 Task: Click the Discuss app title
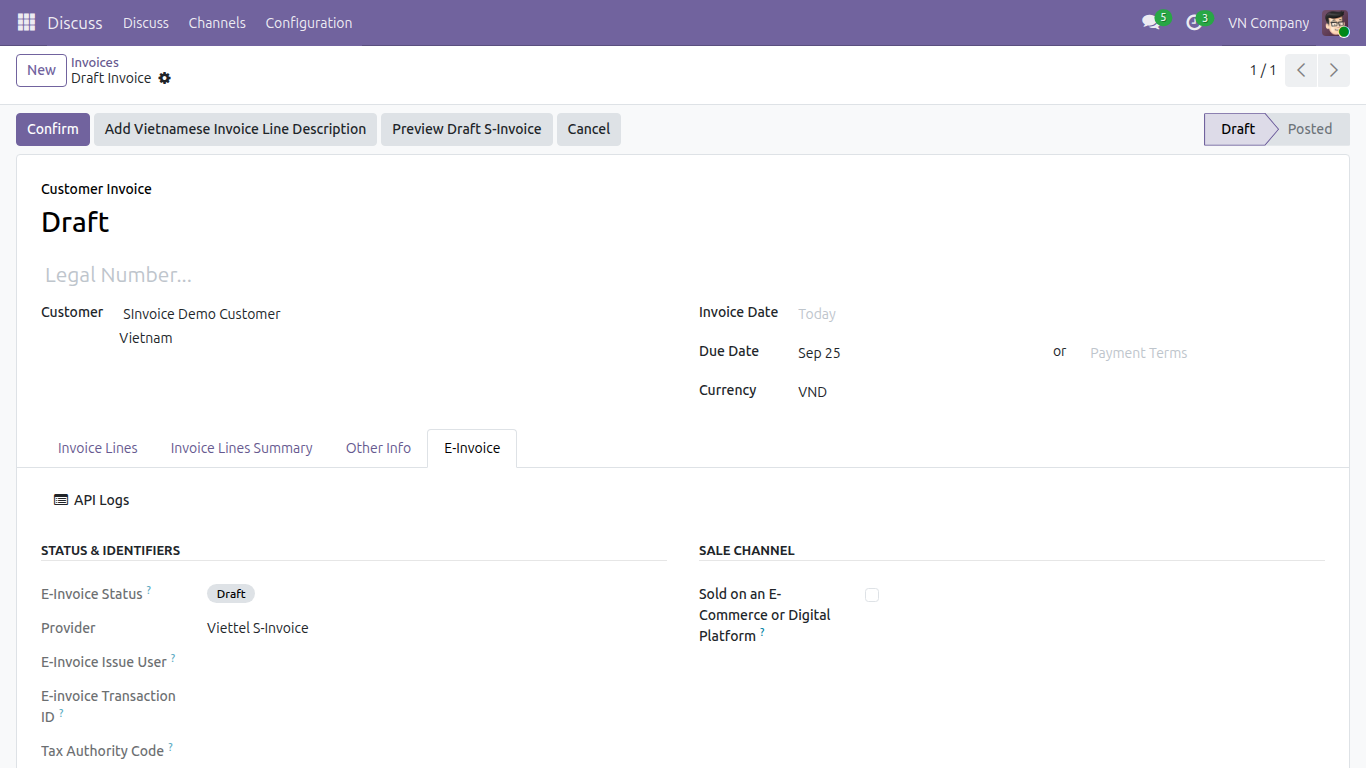pyautogui.click(x=75, y=23)
